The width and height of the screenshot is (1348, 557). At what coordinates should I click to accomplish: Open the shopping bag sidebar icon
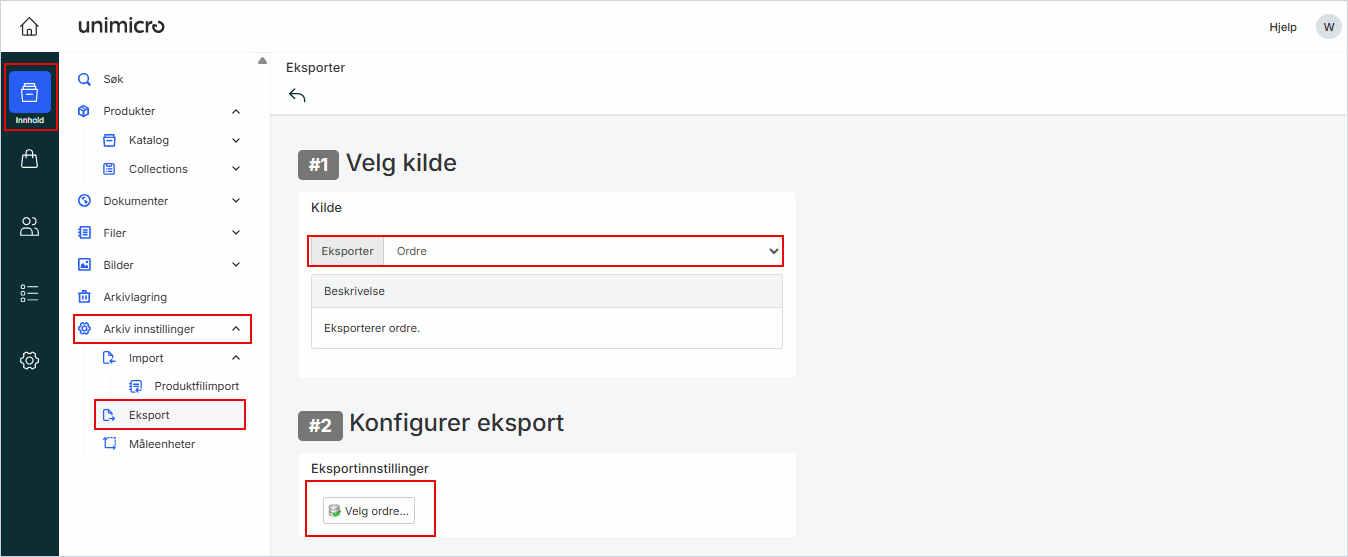(30, 159)
